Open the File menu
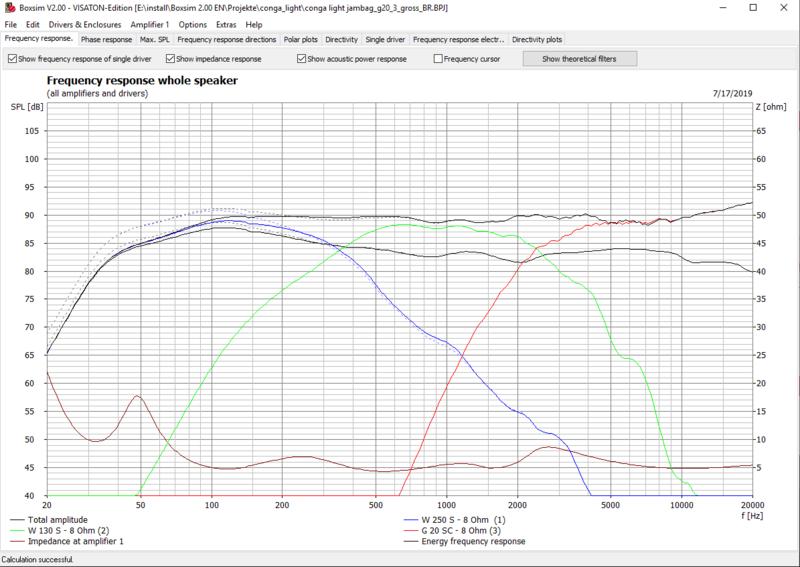 pos(10,24)
